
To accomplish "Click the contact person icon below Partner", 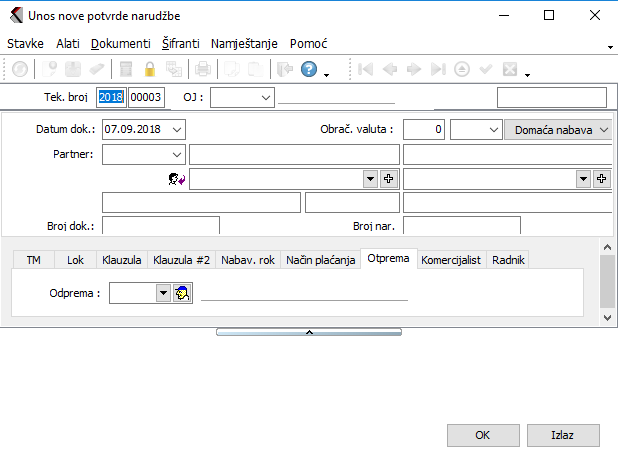I will (177, 179).
